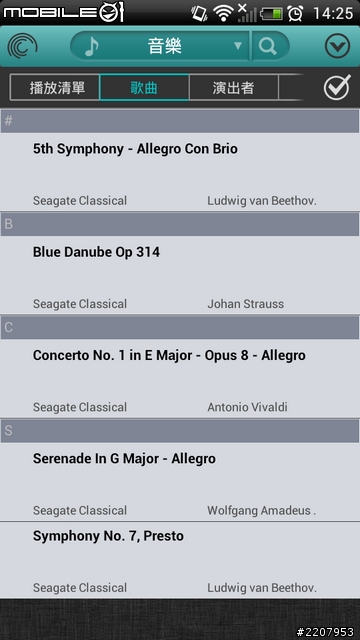Tap the battery status icon

click(x=272, y=14)
